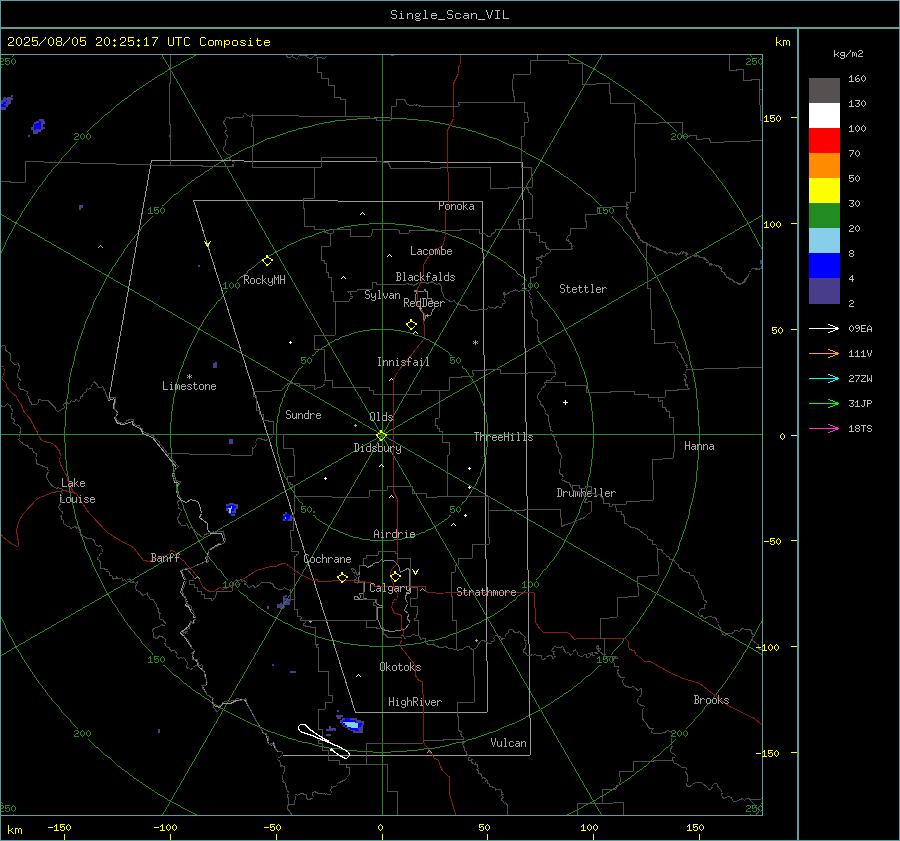Click the yellow radar marker at the Olds center
900x841 pixels.
(x=382, y=435)
